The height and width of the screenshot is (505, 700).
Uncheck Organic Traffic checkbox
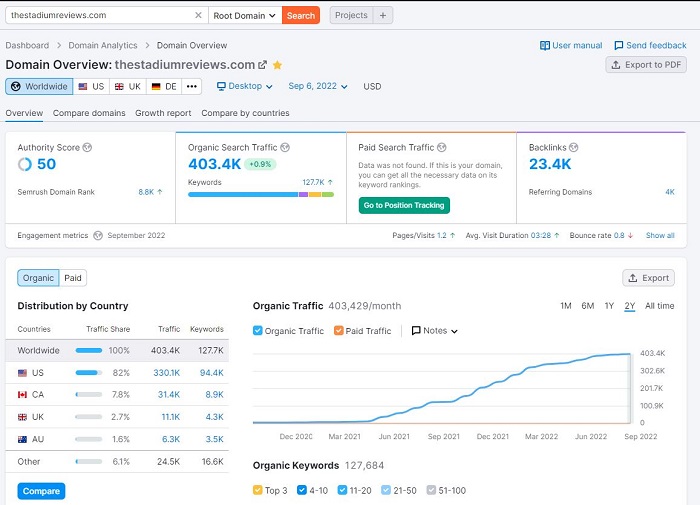[258, 330]
